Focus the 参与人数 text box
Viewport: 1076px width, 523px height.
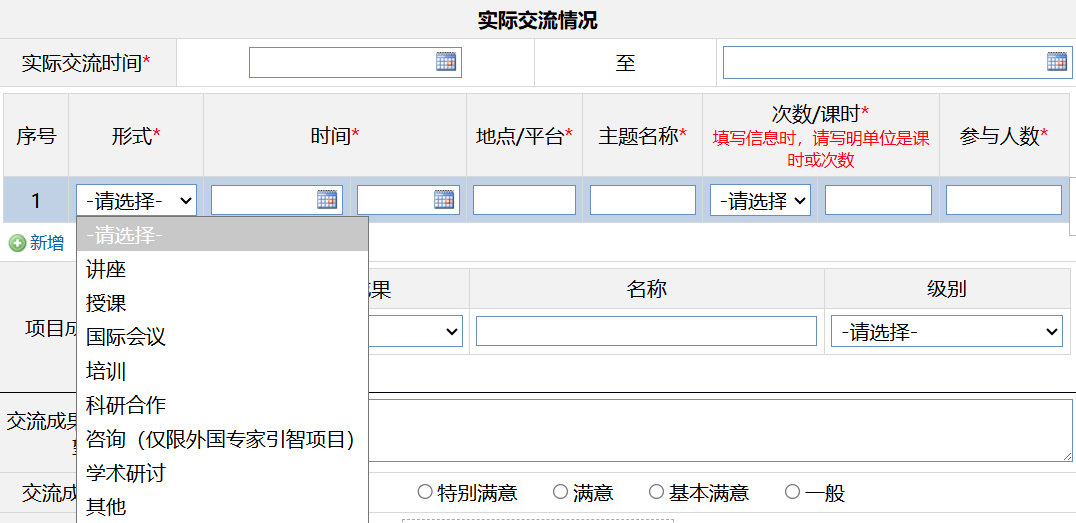pos(1003,200)
